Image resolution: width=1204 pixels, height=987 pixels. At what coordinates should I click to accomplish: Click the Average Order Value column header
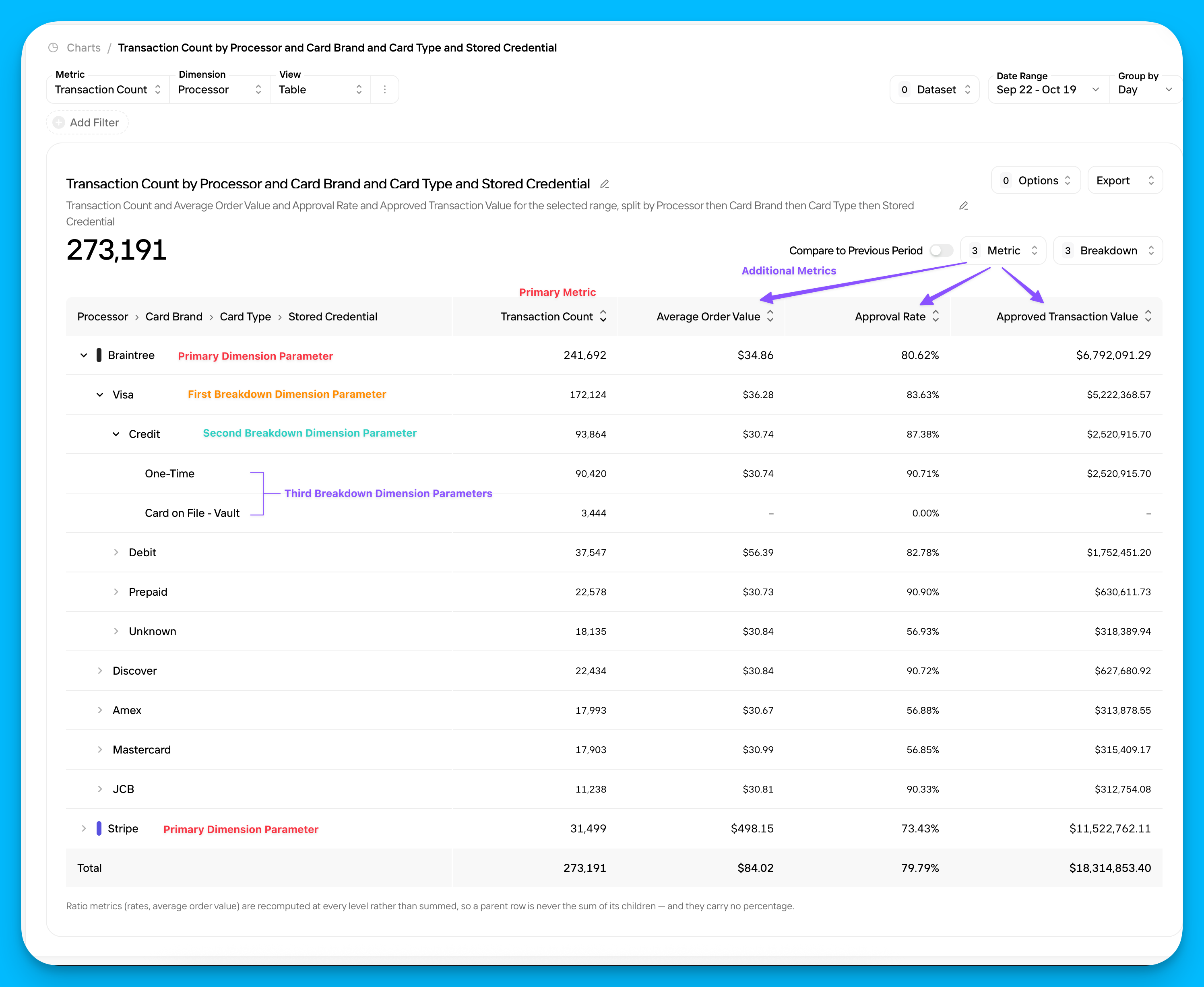(708, 317)
